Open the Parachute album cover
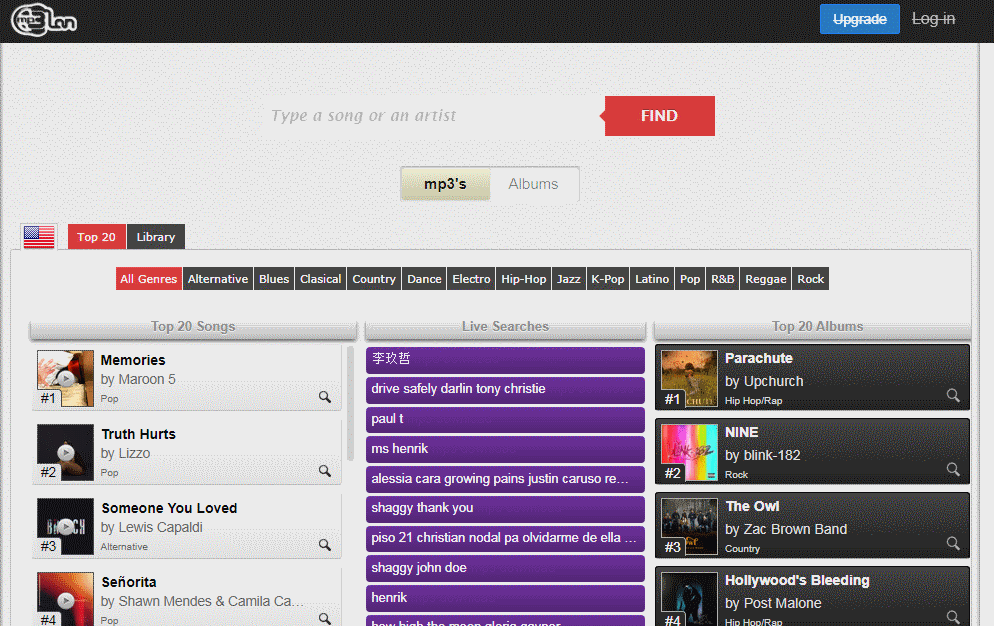This screenshot has height=626, width=994. 690,378
